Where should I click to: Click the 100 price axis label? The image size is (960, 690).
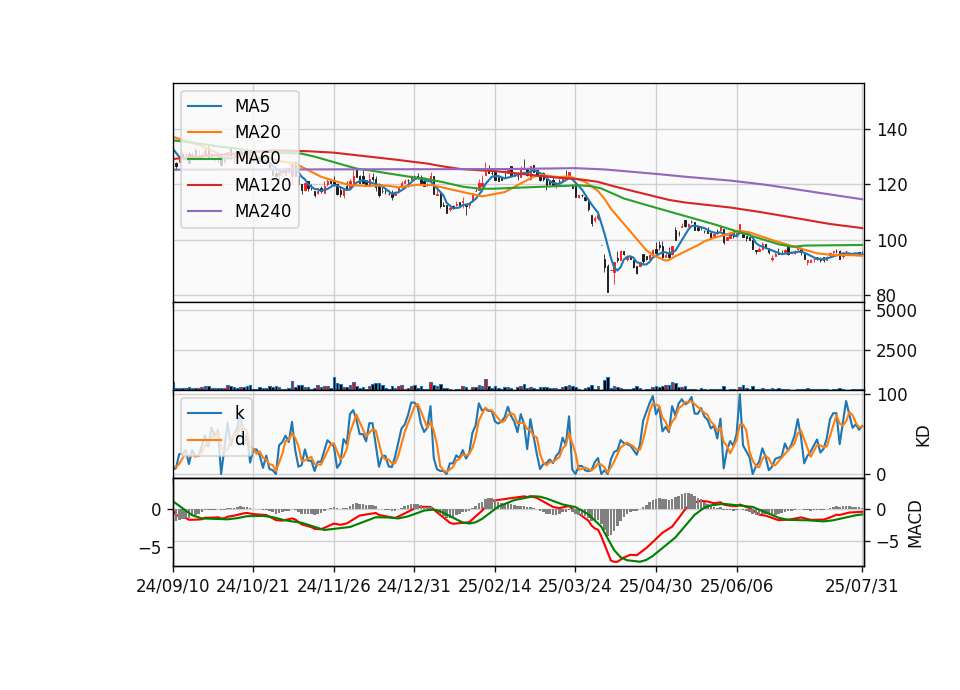[892, 241]
